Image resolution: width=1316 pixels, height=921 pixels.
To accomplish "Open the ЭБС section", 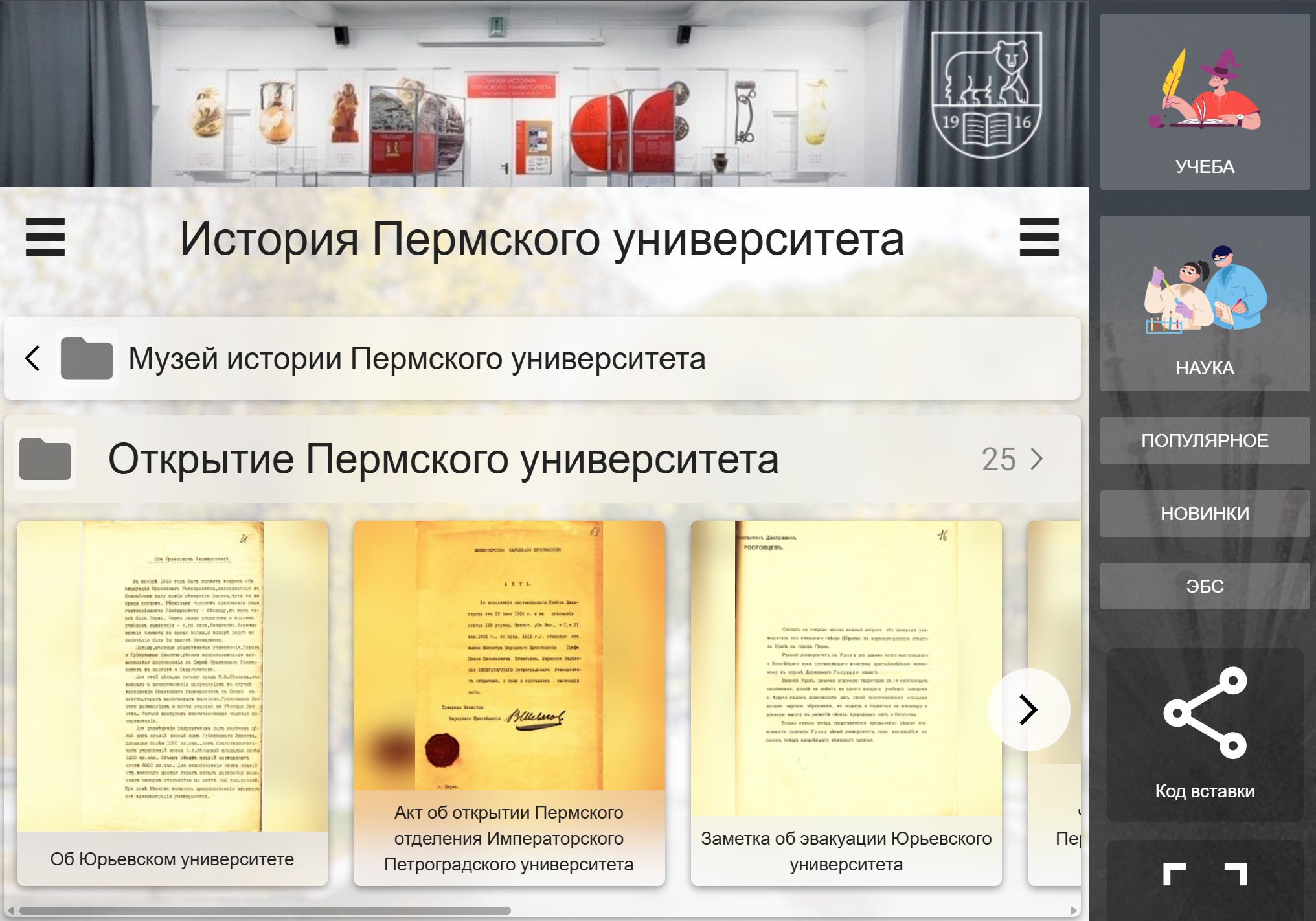I will coord(1205,586).
